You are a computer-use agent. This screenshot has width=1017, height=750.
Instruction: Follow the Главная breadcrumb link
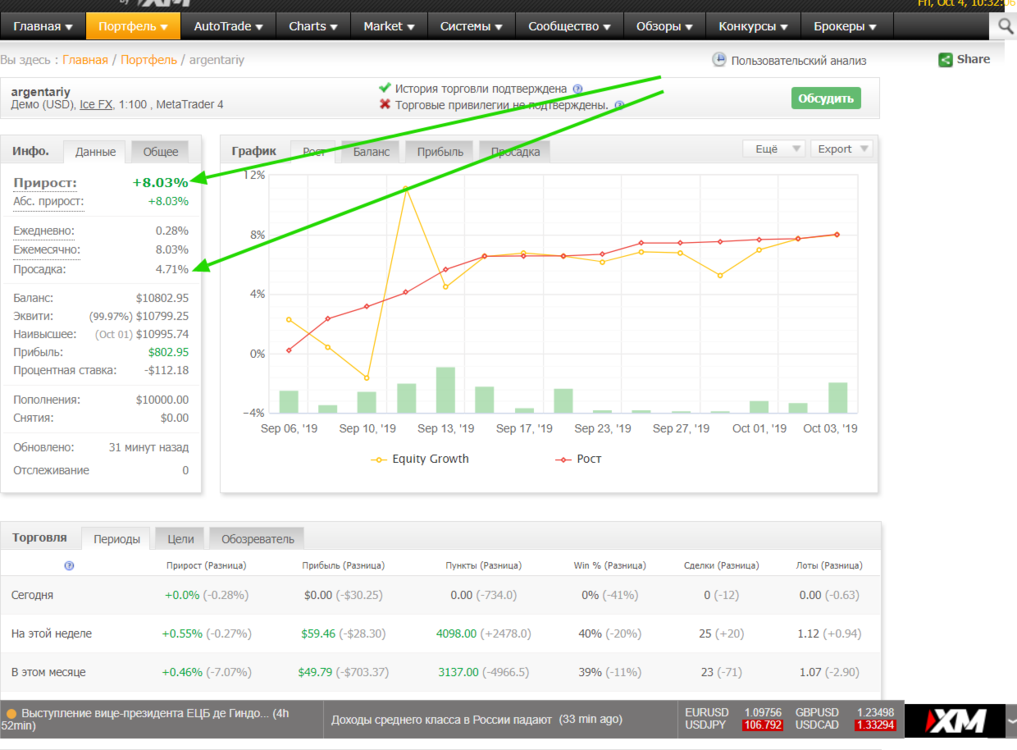[85, 60]
